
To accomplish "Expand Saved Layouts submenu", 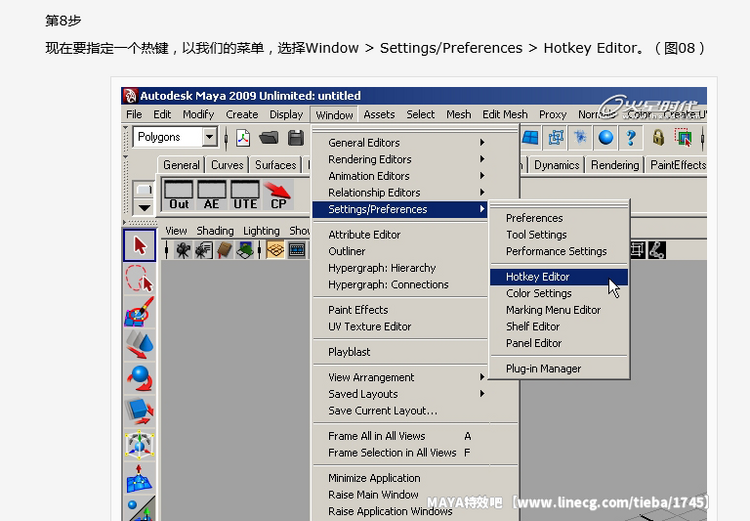I will pyautogui.click(x=405, y=394).
